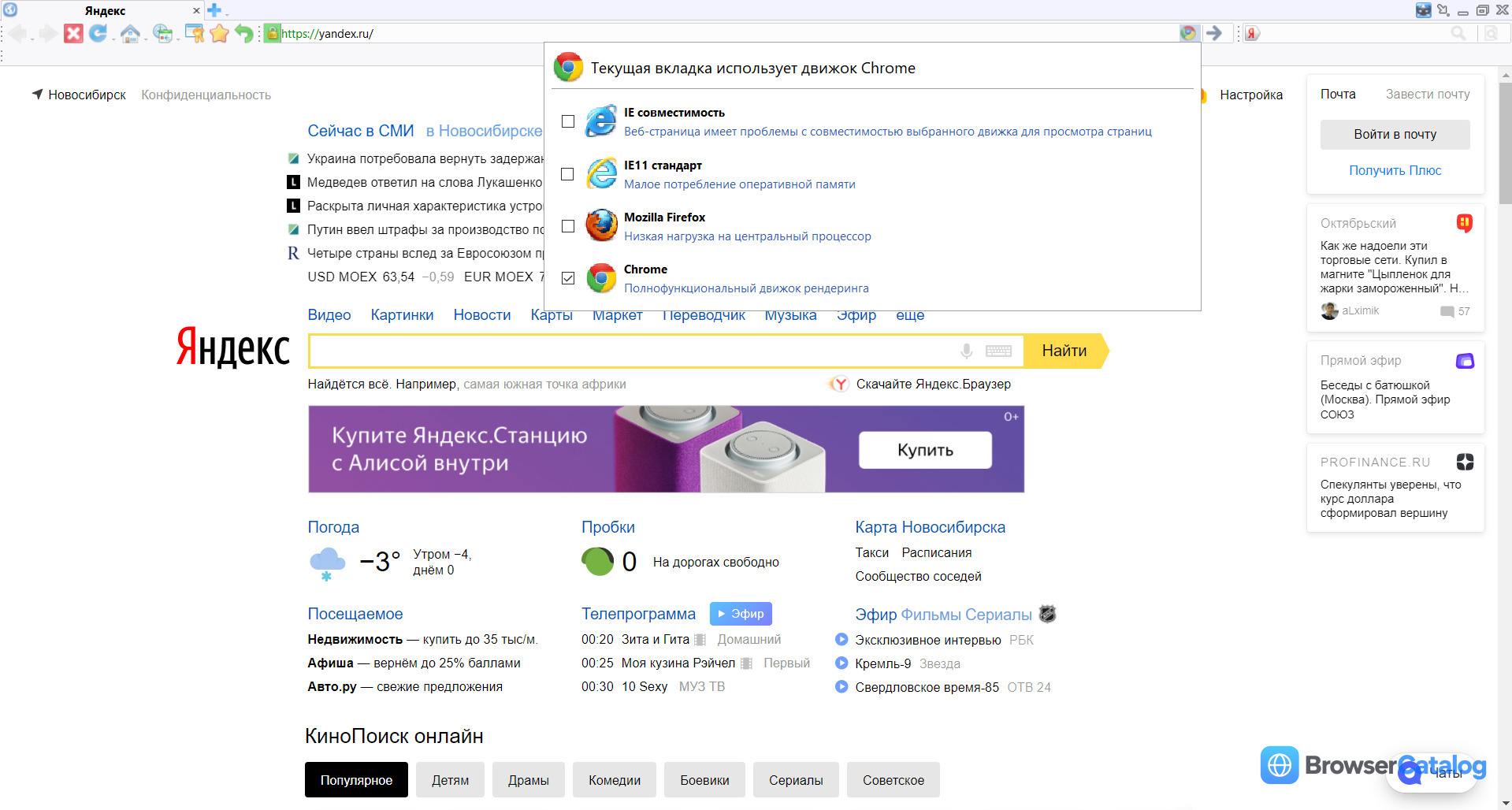Expand the reload button dropdown arrow
The image size is (1512, 810).
113,38
